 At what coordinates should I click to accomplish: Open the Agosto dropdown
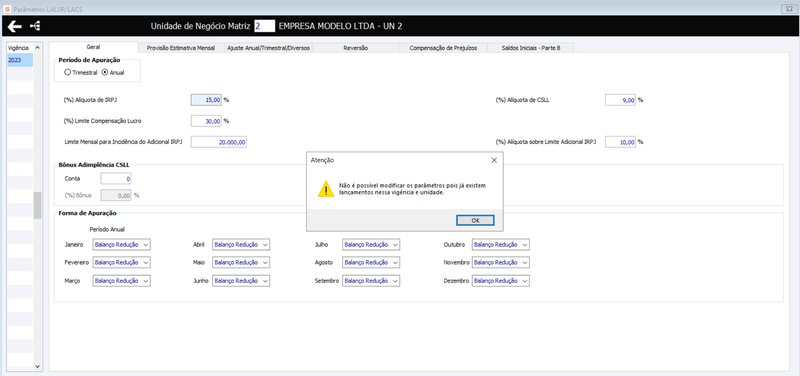pos(371,263)
